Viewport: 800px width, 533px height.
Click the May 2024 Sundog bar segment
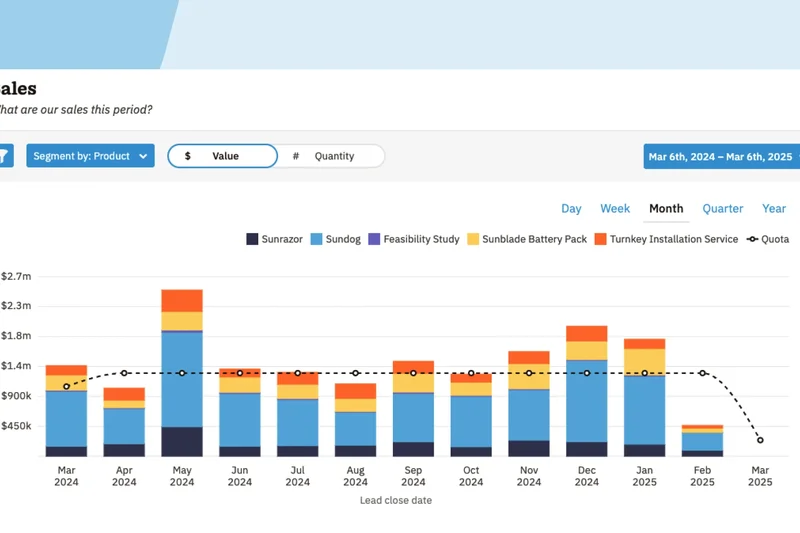(x=182, y=378)
